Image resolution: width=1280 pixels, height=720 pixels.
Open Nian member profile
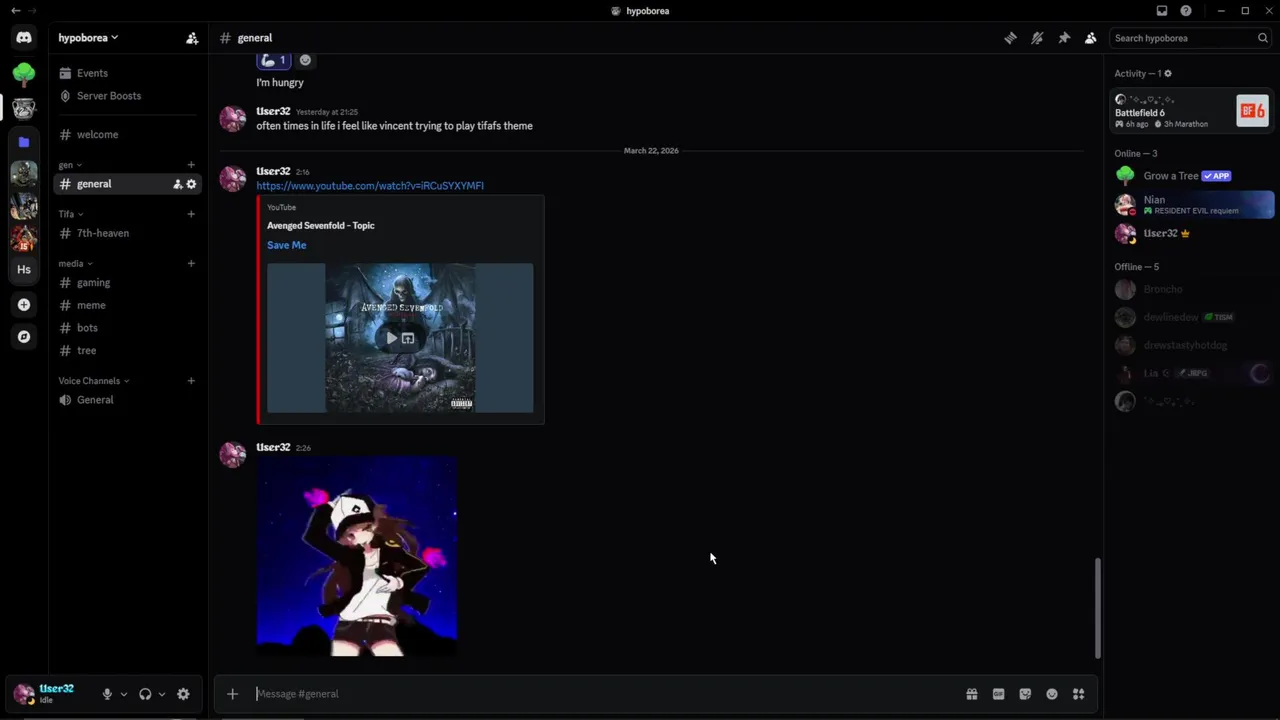pos(1193,204)
